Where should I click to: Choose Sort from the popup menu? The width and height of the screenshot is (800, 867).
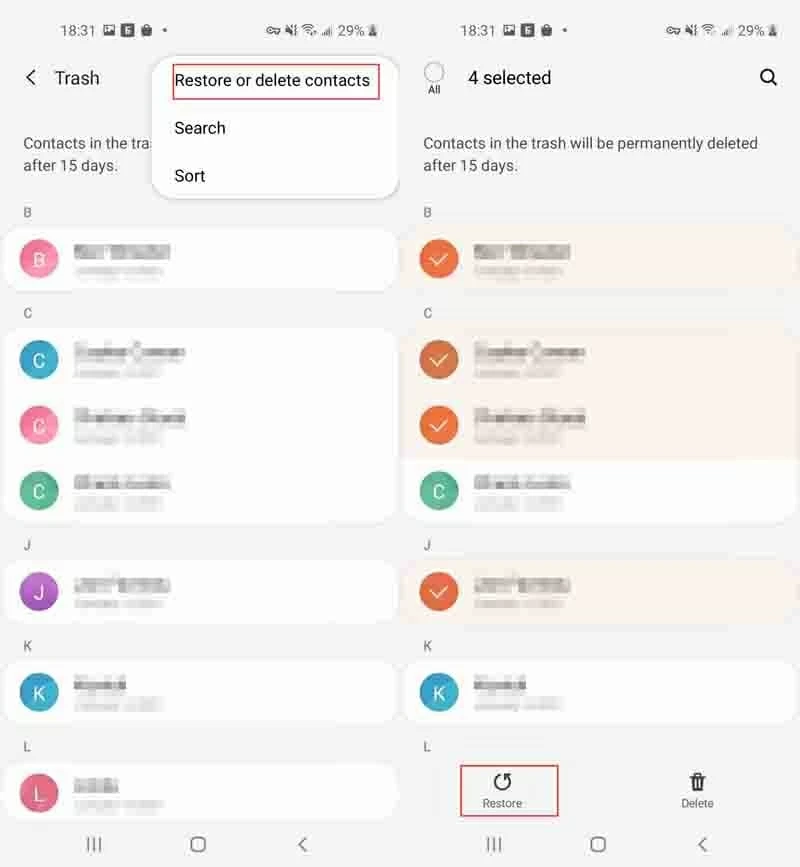[190, 176]
